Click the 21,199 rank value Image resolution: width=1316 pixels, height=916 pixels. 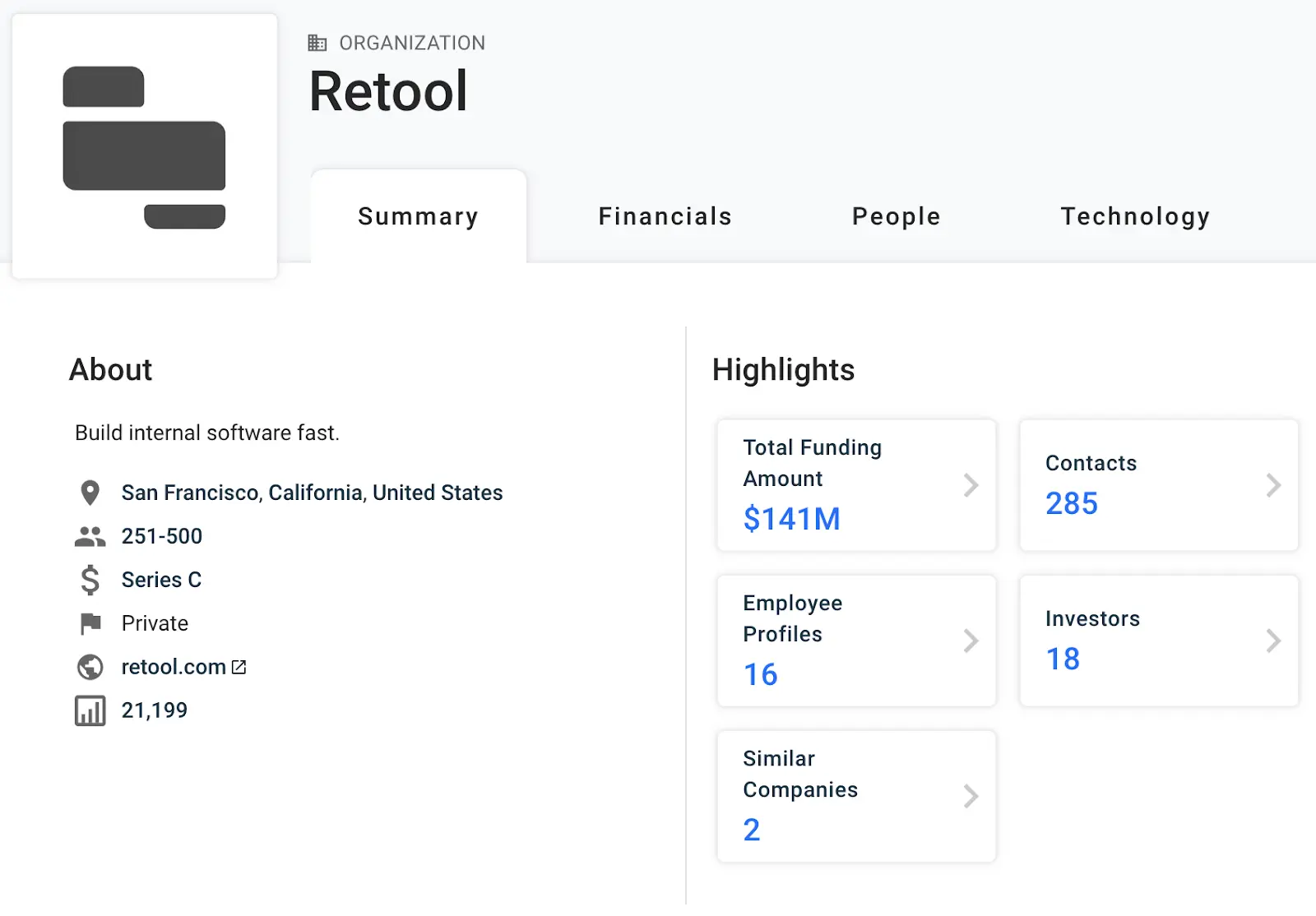pyautogui.click(x=155, y=710)
